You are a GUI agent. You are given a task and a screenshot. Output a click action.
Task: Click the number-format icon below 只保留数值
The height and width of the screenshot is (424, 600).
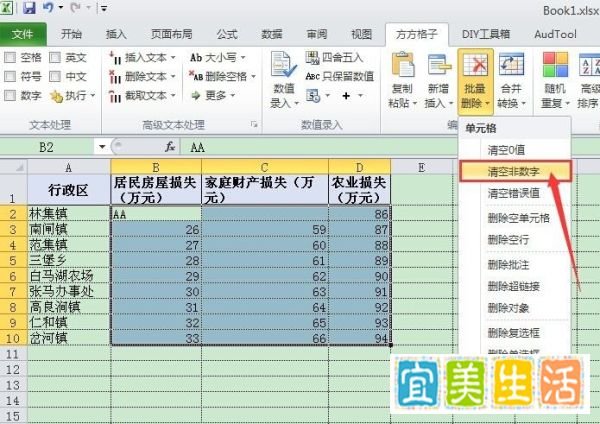pyautogui.click(x=313, y=96)
